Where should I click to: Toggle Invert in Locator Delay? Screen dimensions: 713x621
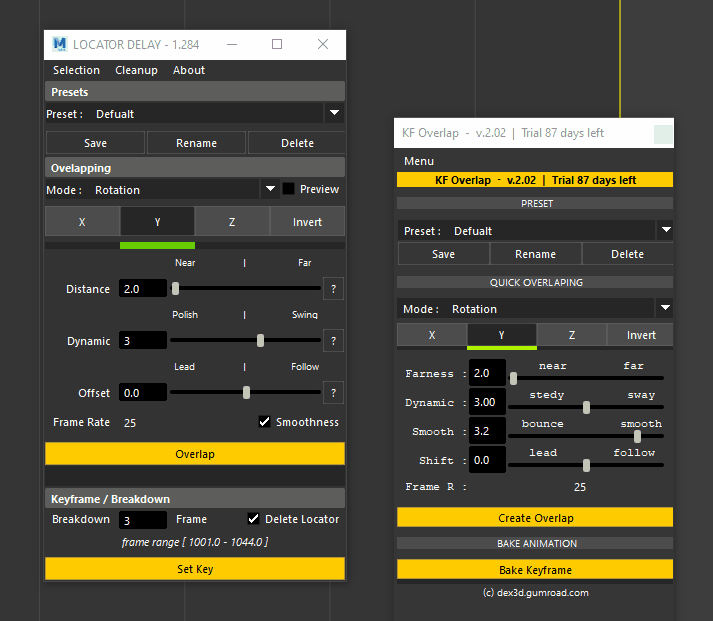307,222
